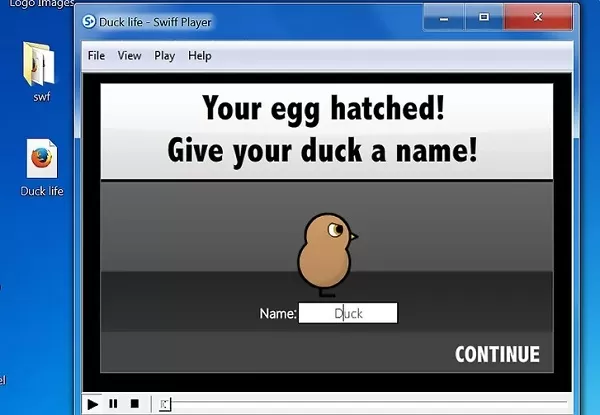This screenshot has width=600, height=415.
Task: Click the 'Give your duck a name!' text
Action: click(323, 152)
